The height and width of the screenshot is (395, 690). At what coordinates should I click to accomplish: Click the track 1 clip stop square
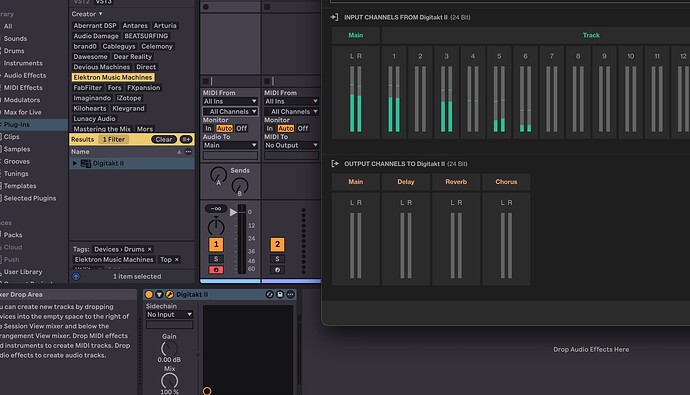pos(206,81)
